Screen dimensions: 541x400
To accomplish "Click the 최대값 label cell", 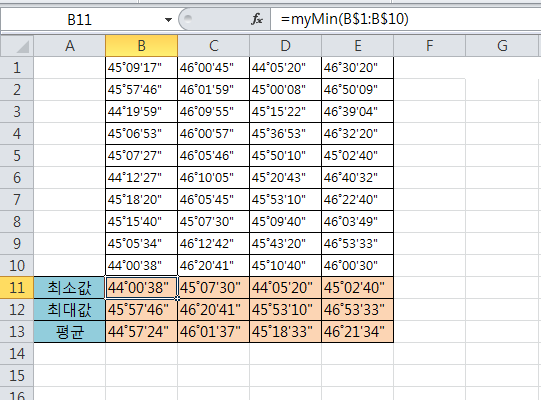I will click(70, 310).
